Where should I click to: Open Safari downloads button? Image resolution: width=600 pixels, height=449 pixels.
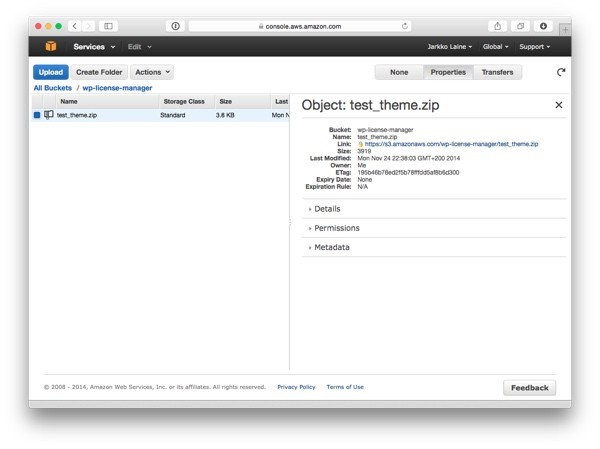point(543,26)
